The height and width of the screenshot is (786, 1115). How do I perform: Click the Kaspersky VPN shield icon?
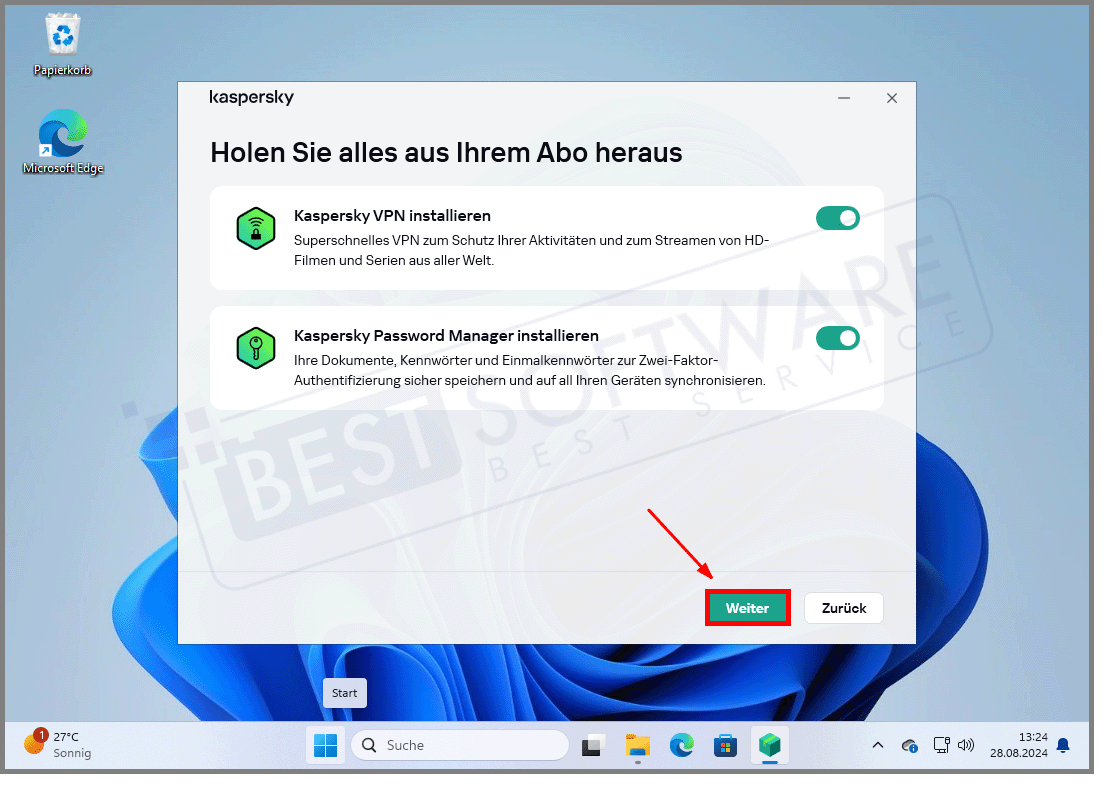(x=255, y=228)
